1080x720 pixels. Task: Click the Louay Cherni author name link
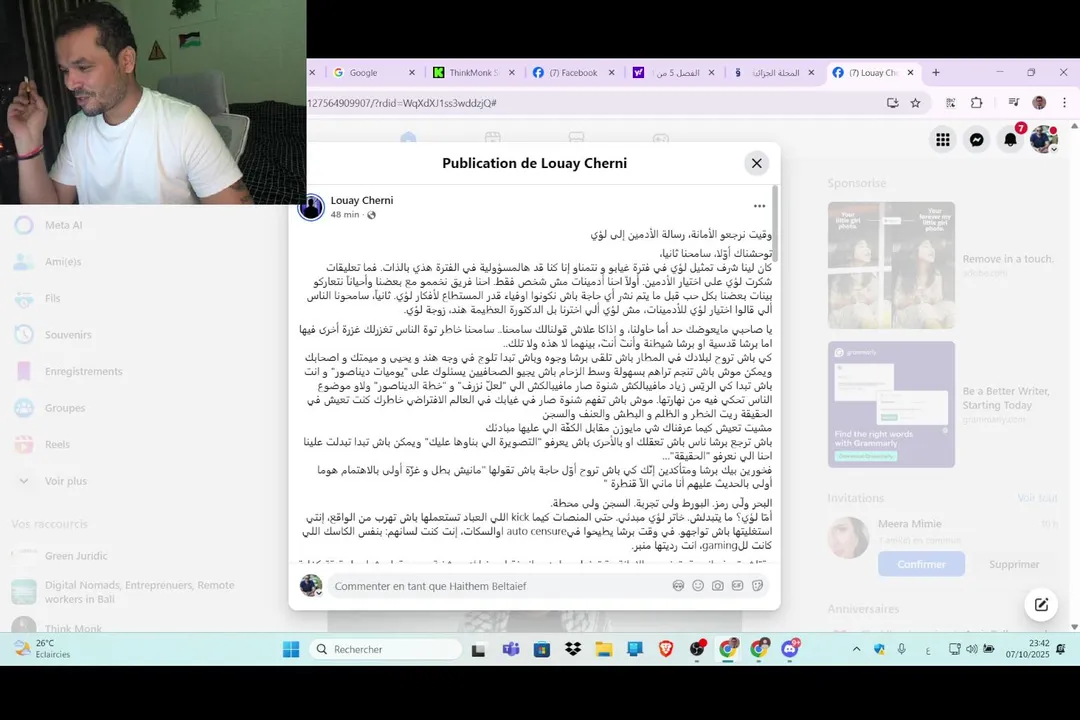point(362,200)
